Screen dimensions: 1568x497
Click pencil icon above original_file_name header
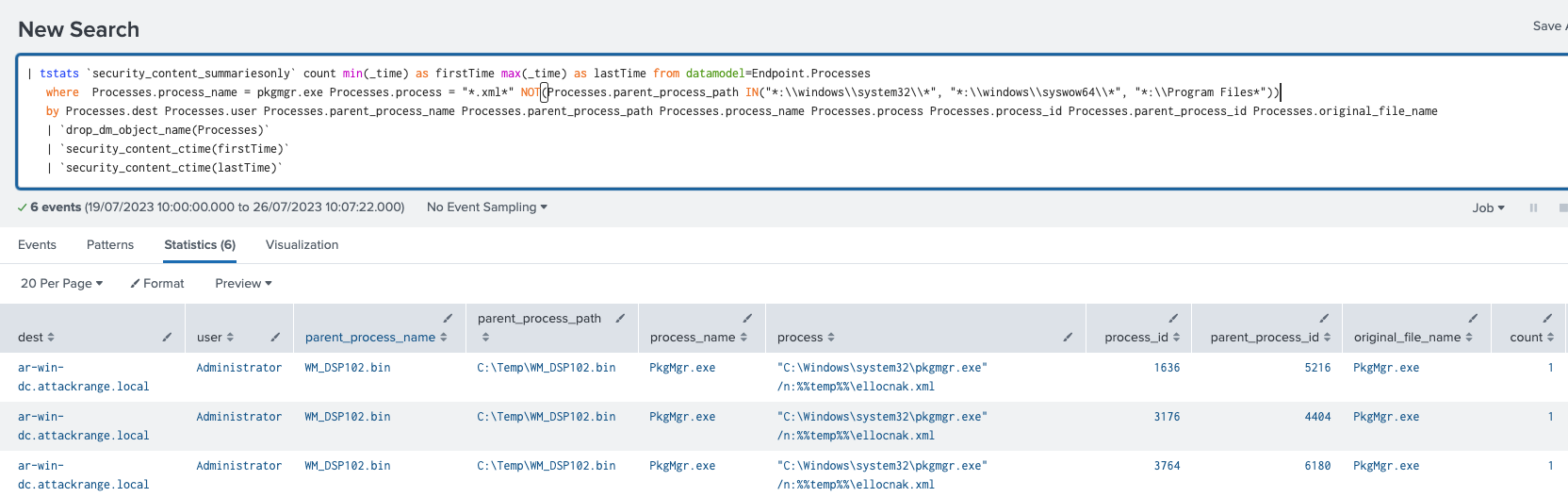[1473, 319]
